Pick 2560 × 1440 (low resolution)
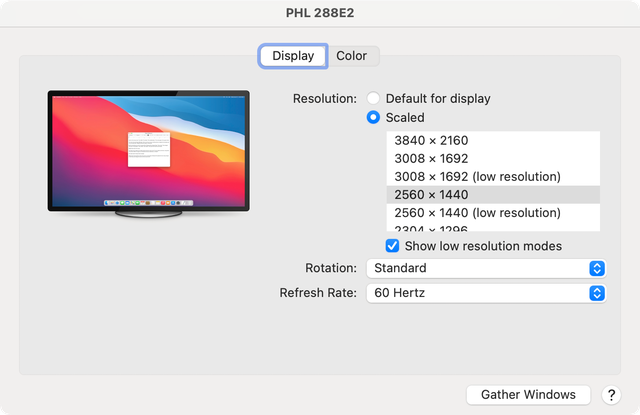The width and height of the screenshot is (640, 415). [x=493, y=213]
